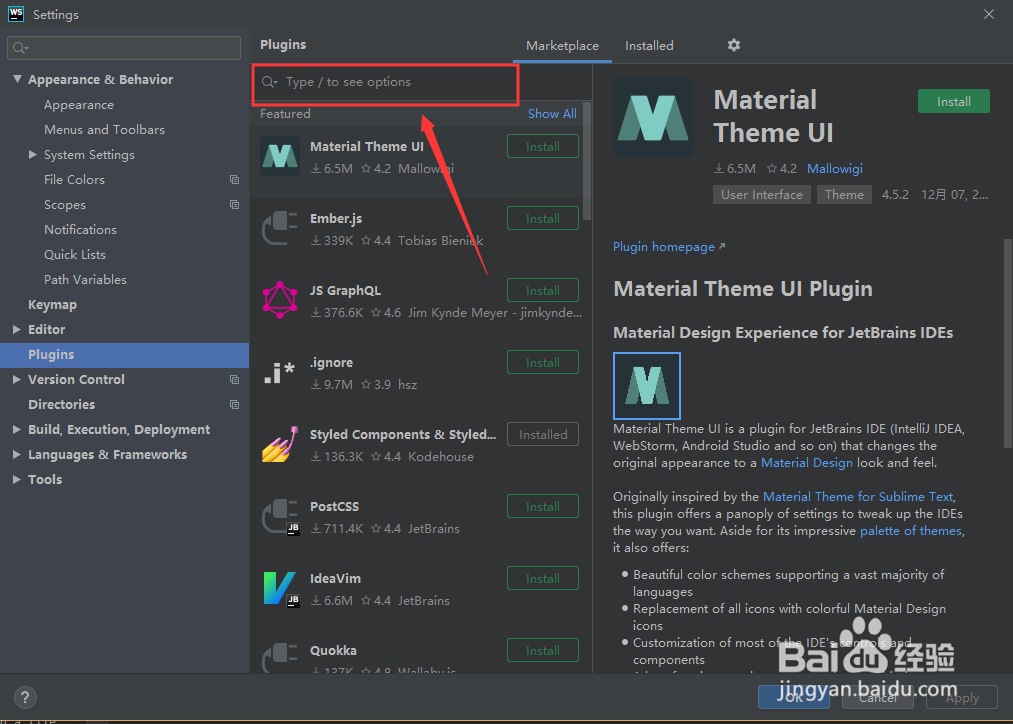Click the Version Control project-level icon
This screenshot has height=724, width=1013.
click(x=235, y=380)
